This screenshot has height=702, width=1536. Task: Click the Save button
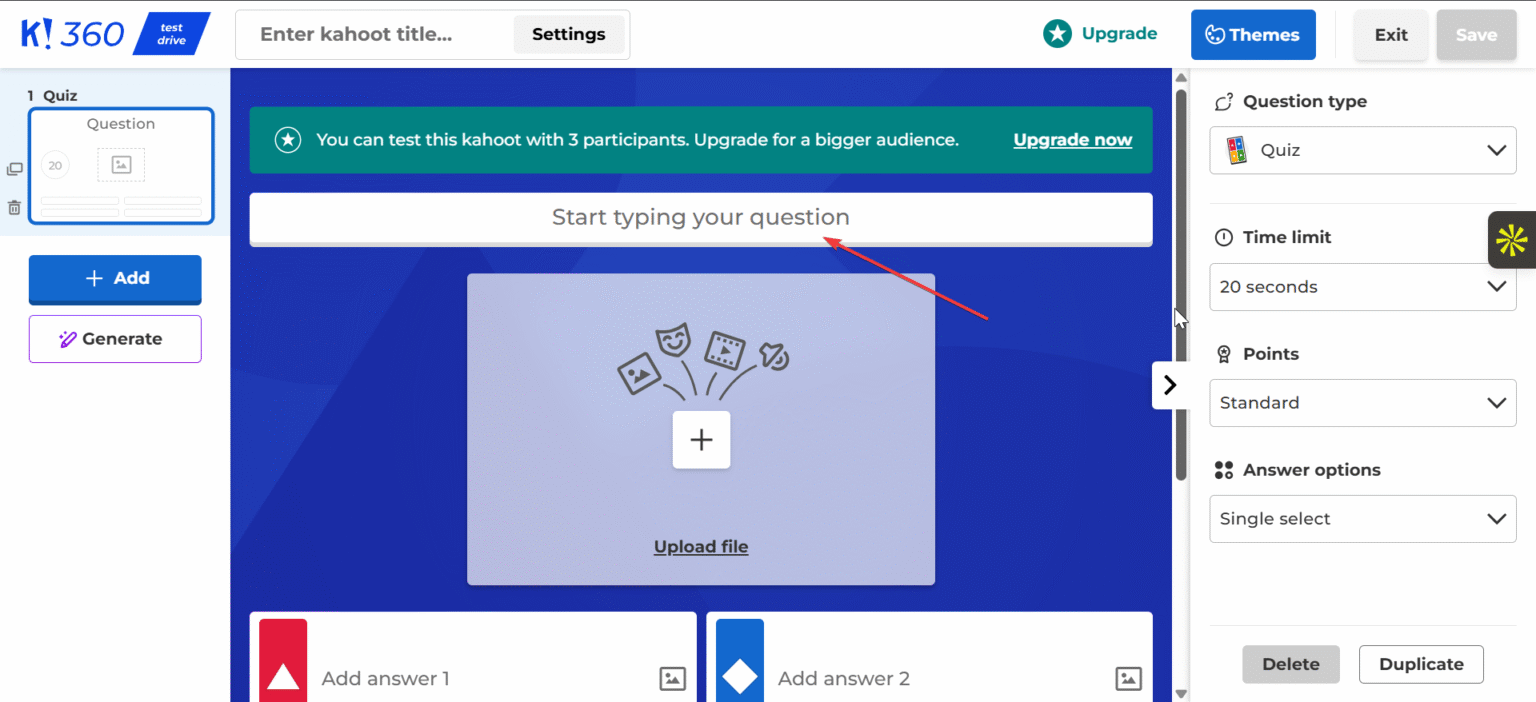[x=1476, y=35]
